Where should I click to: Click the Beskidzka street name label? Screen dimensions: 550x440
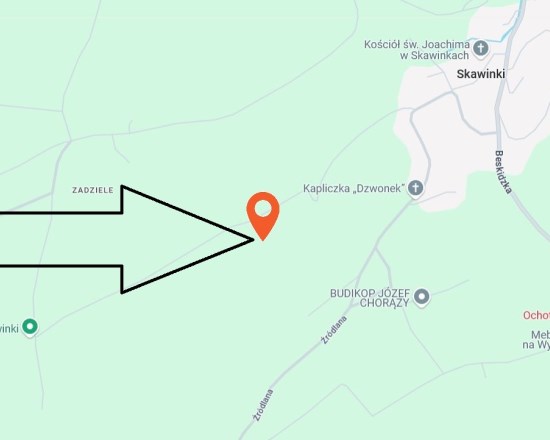point(503,172)
